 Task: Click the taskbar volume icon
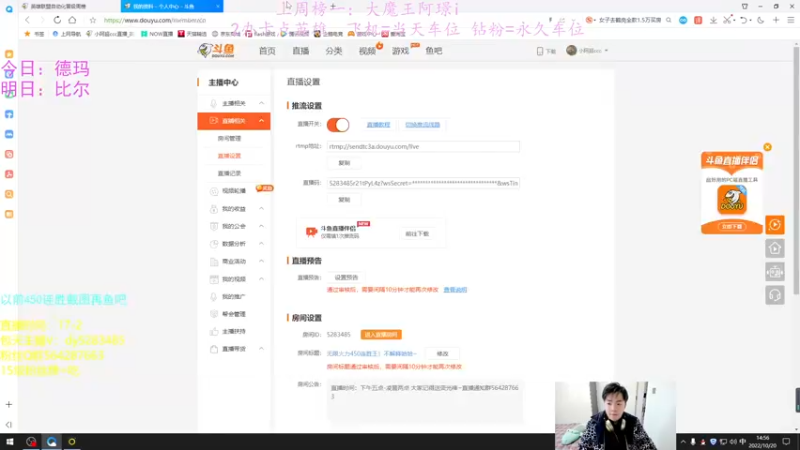[733, 441]
